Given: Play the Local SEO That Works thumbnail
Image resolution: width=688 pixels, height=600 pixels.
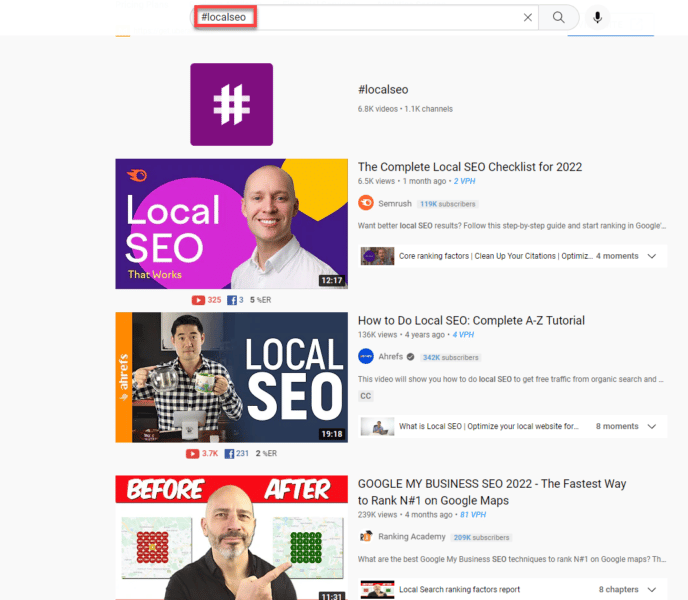Looking at the screenshot, I should click(x=232, y=224).
